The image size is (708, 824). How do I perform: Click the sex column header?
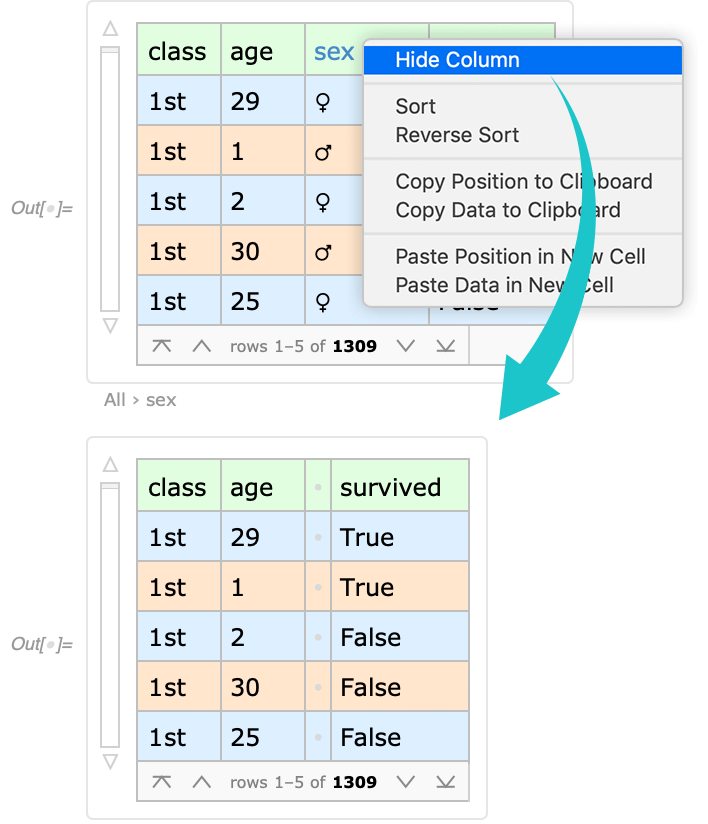pyautogui.click(x=334, y=52)
